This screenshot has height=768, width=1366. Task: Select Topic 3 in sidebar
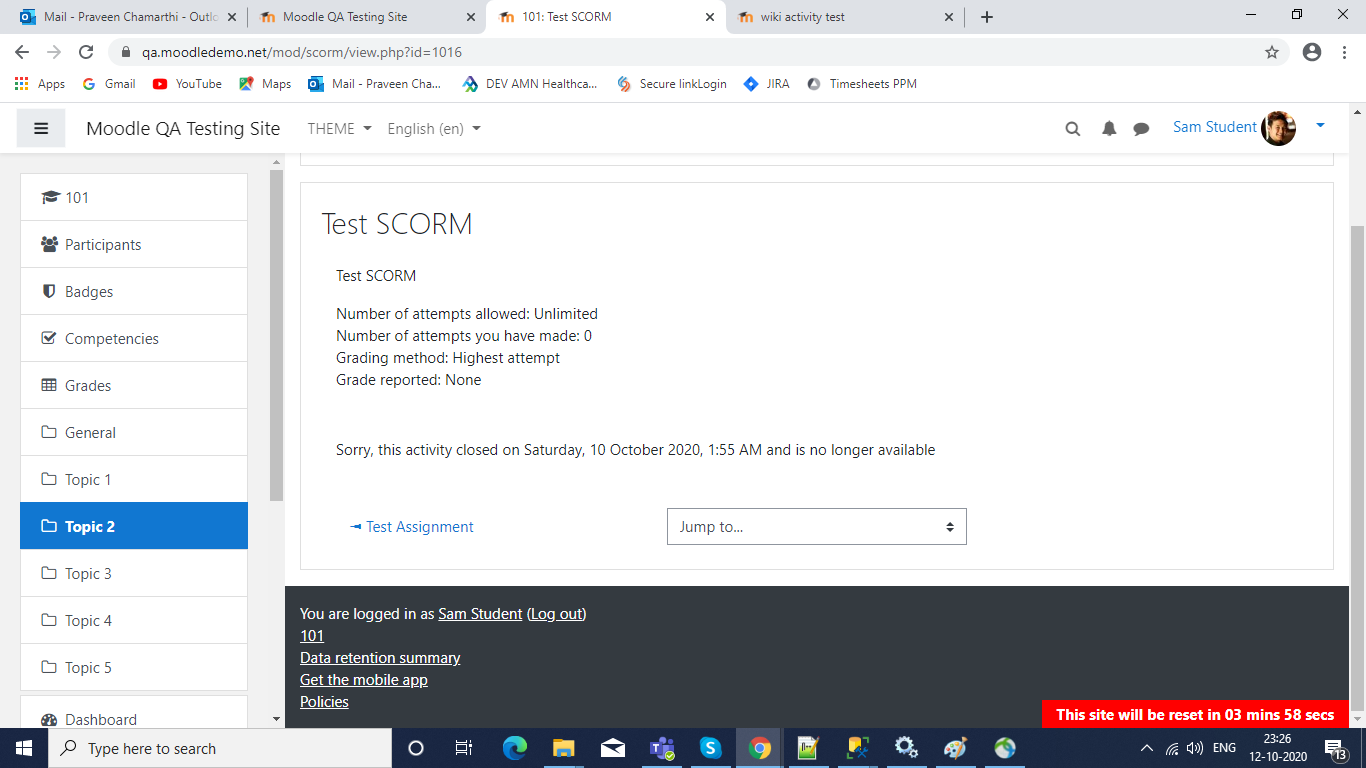click(x=134, y=573)
